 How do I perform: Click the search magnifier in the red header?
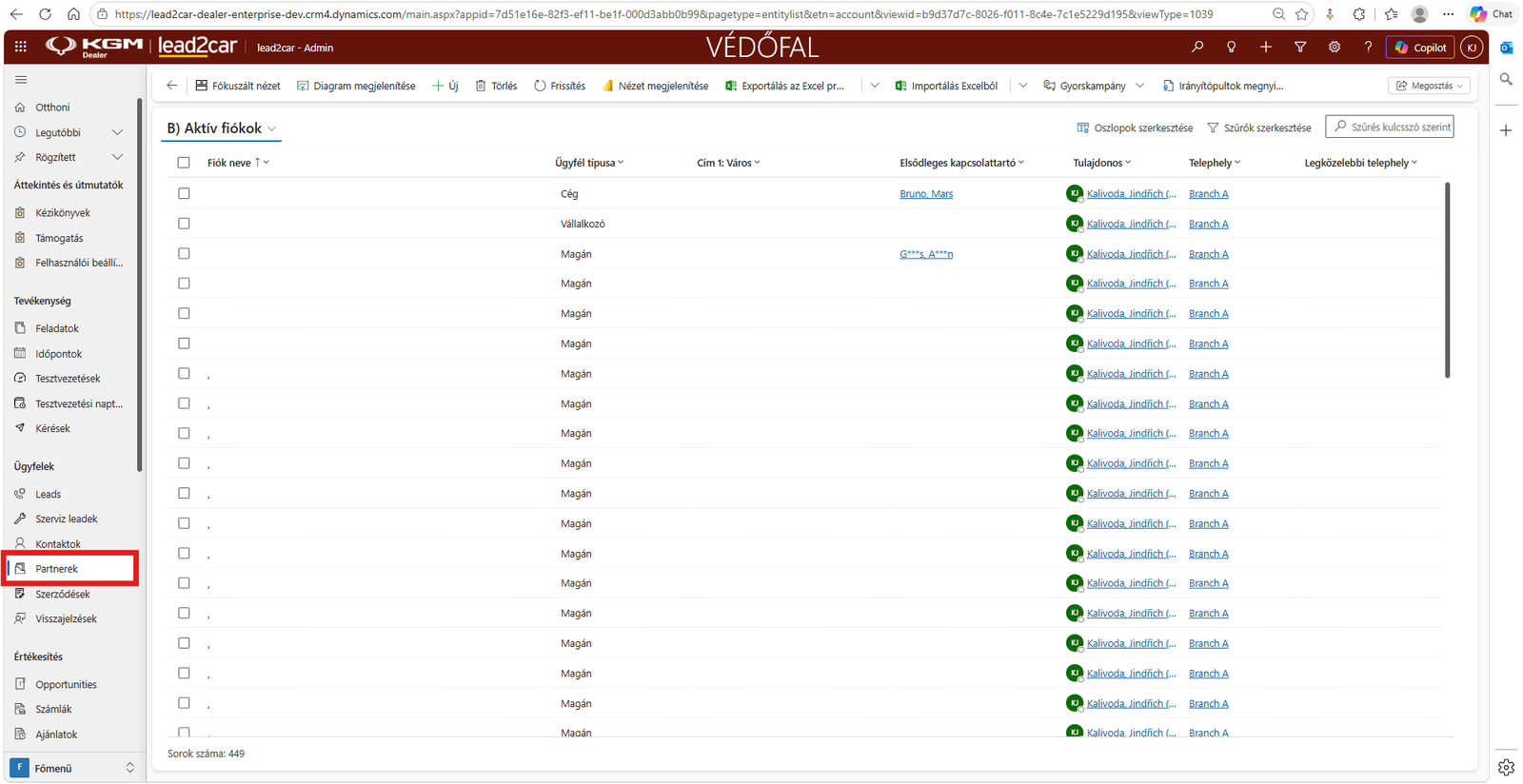click(x=1197, y=47)
